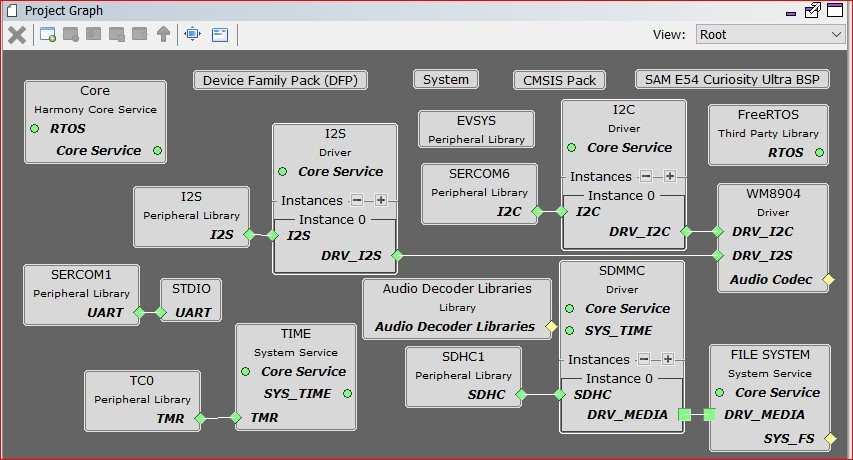The height and width of the screenshot is (460, 853).
Task: Click the Core Service circle on FILE SYSTEM
Action: pyautogui.click(x=719, y=393)
